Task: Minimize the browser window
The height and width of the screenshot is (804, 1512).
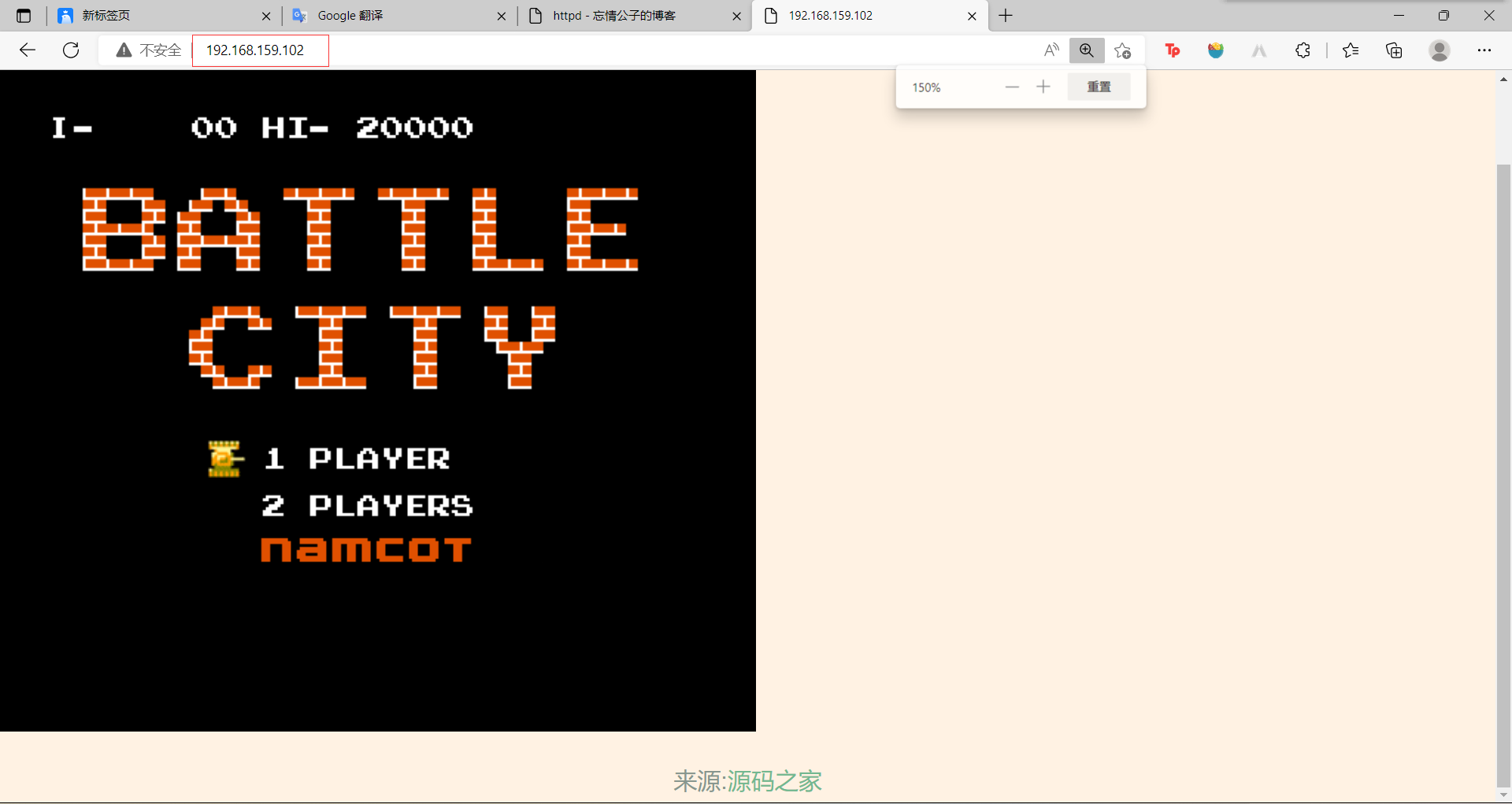Action: (x=1399, y=16)
